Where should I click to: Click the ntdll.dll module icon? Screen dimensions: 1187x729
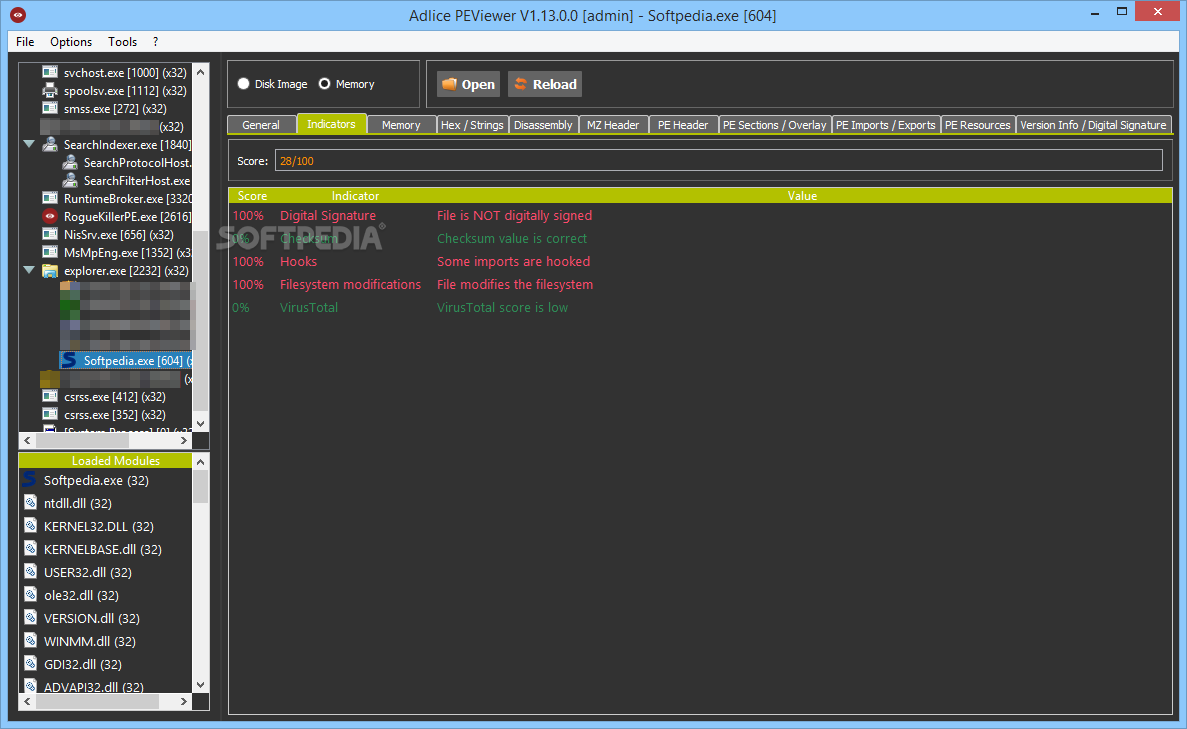[30, 503]
